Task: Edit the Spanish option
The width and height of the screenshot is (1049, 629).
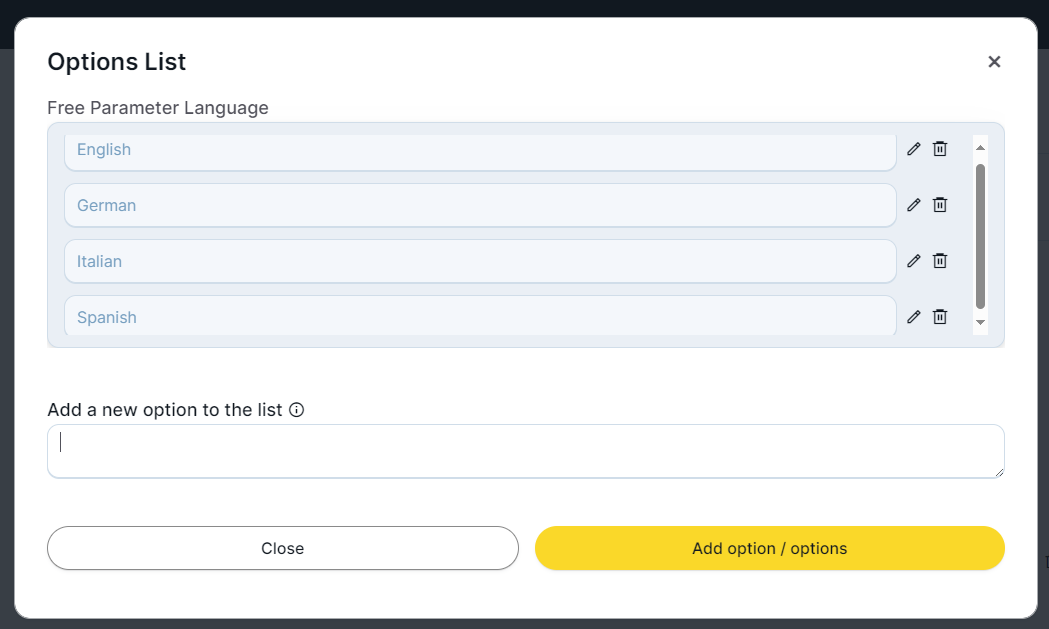Action: click(x=913, y=317)
